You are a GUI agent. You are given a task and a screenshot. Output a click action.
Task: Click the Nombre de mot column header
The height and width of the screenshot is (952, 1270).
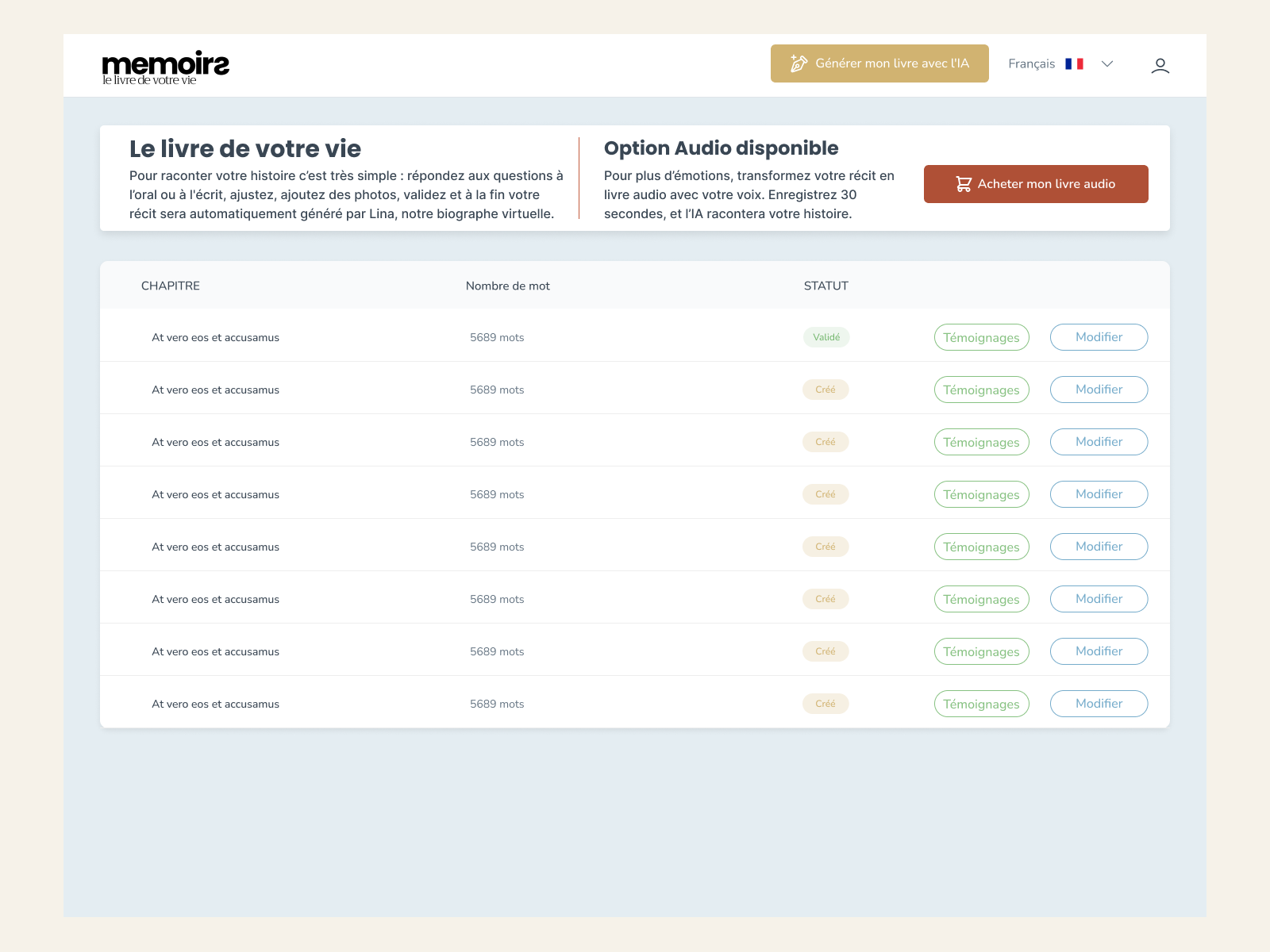pyautogui.click(x=507, y=286)
